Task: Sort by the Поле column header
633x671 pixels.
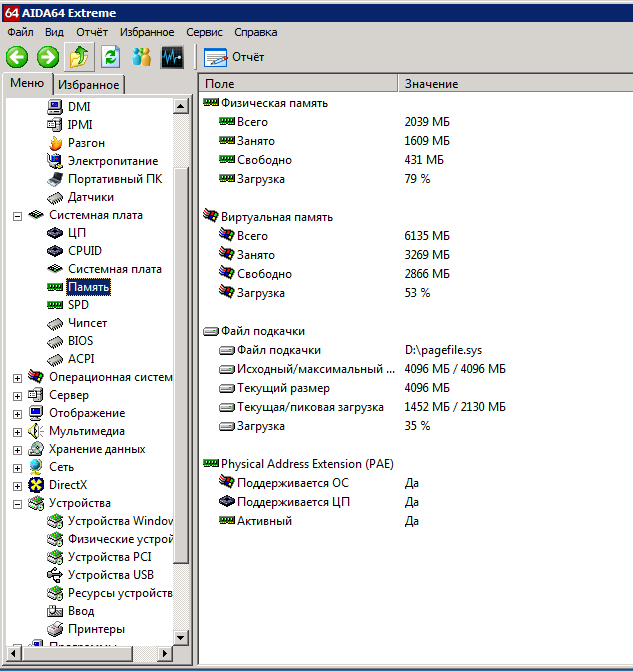Action: (298, 83)
